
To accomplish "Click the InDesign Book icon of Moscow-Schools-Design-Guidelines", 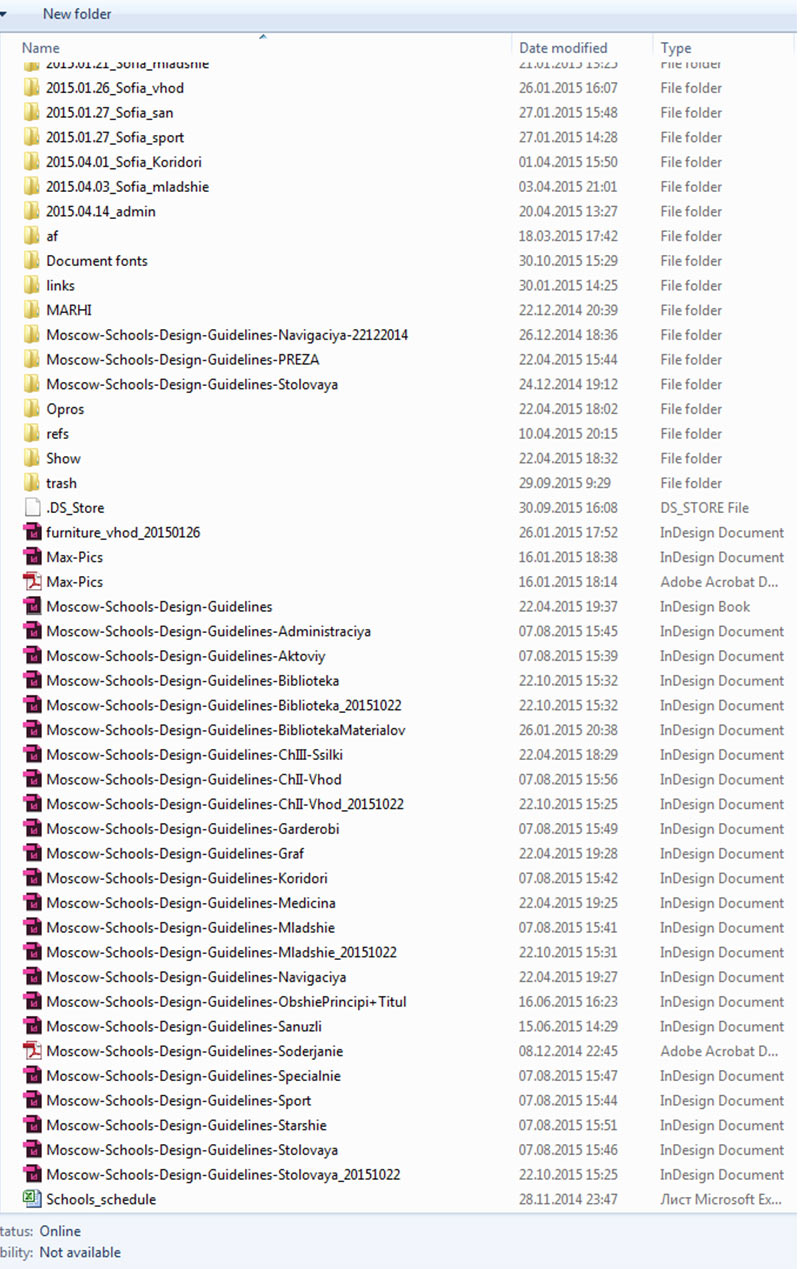I will pos(32,607).
